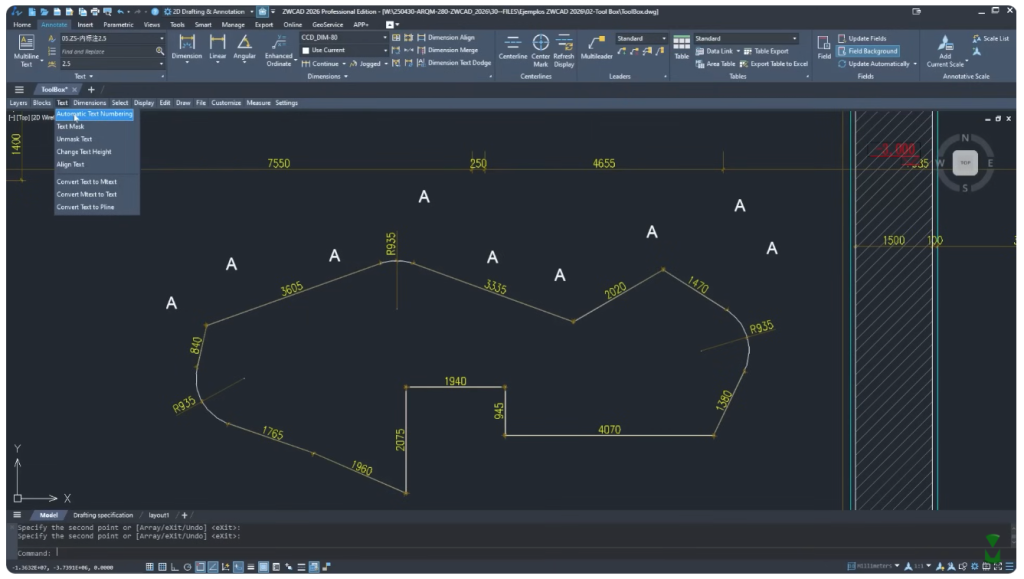Click the Undo arrow in quick access toolbar

[x=120, y=12]
